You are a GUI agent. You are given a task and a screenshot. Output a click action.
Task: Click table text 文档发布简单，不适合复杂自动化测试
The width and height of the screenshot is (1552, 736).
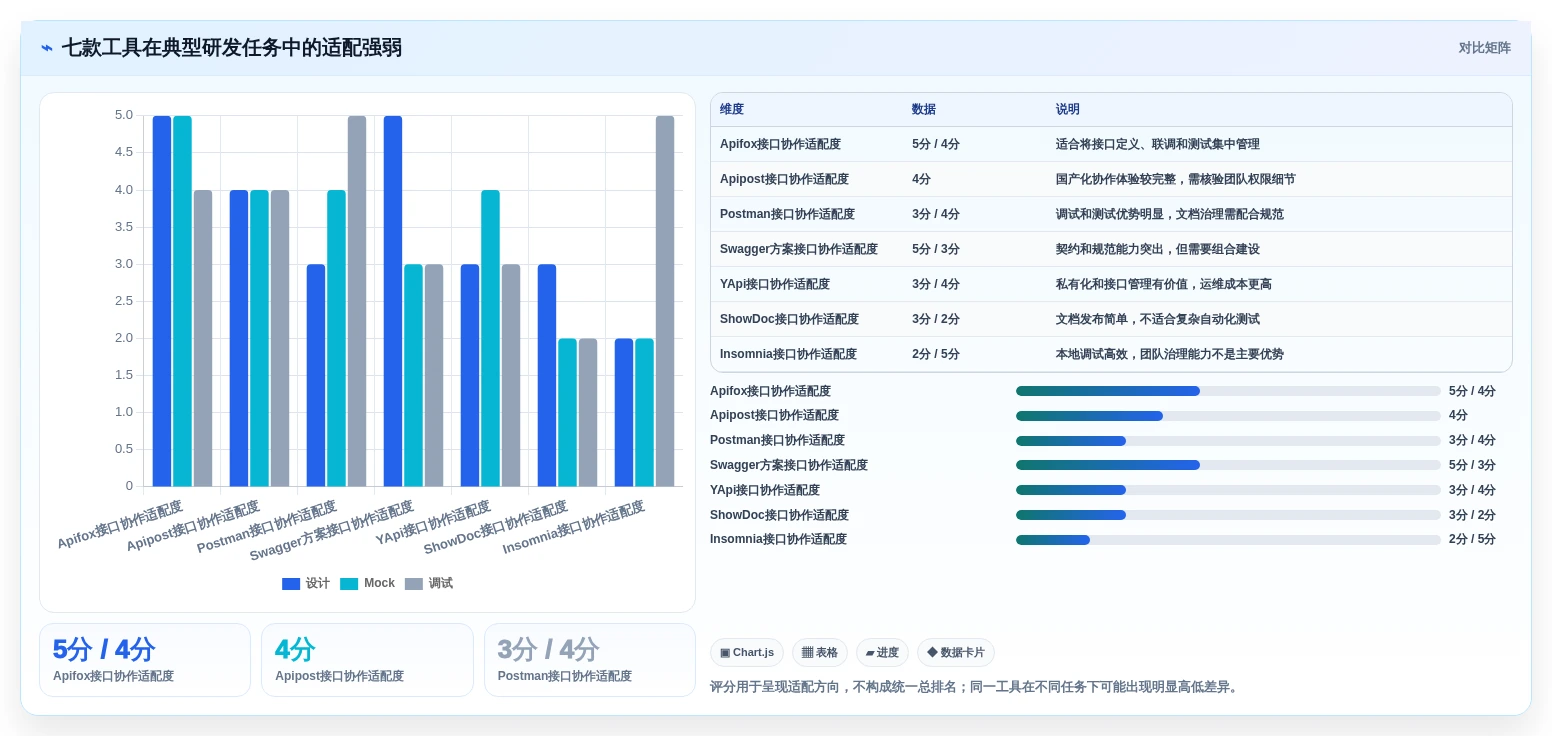pos(1158,319)
